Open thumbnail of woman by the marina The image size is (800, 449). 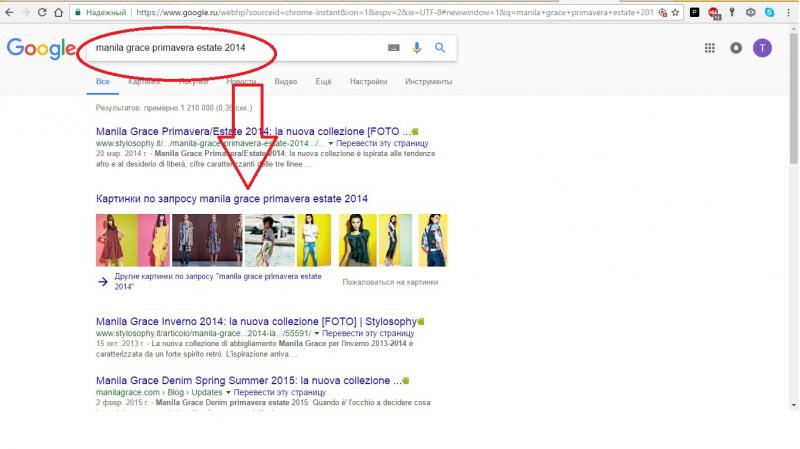pos(270,240)
